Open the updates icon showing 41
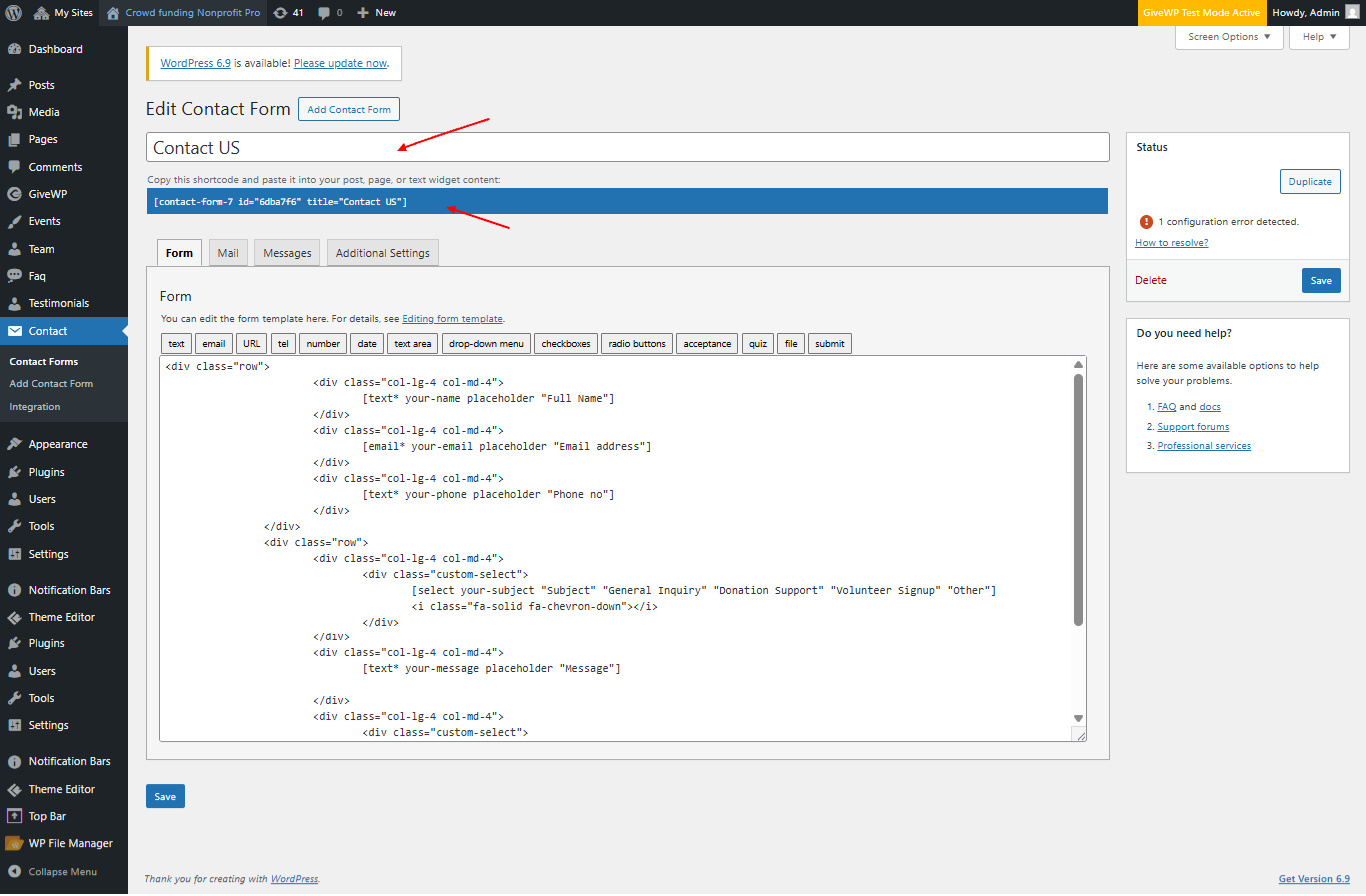The width and height of the screenshot is (1366, 896). point(288,13)
